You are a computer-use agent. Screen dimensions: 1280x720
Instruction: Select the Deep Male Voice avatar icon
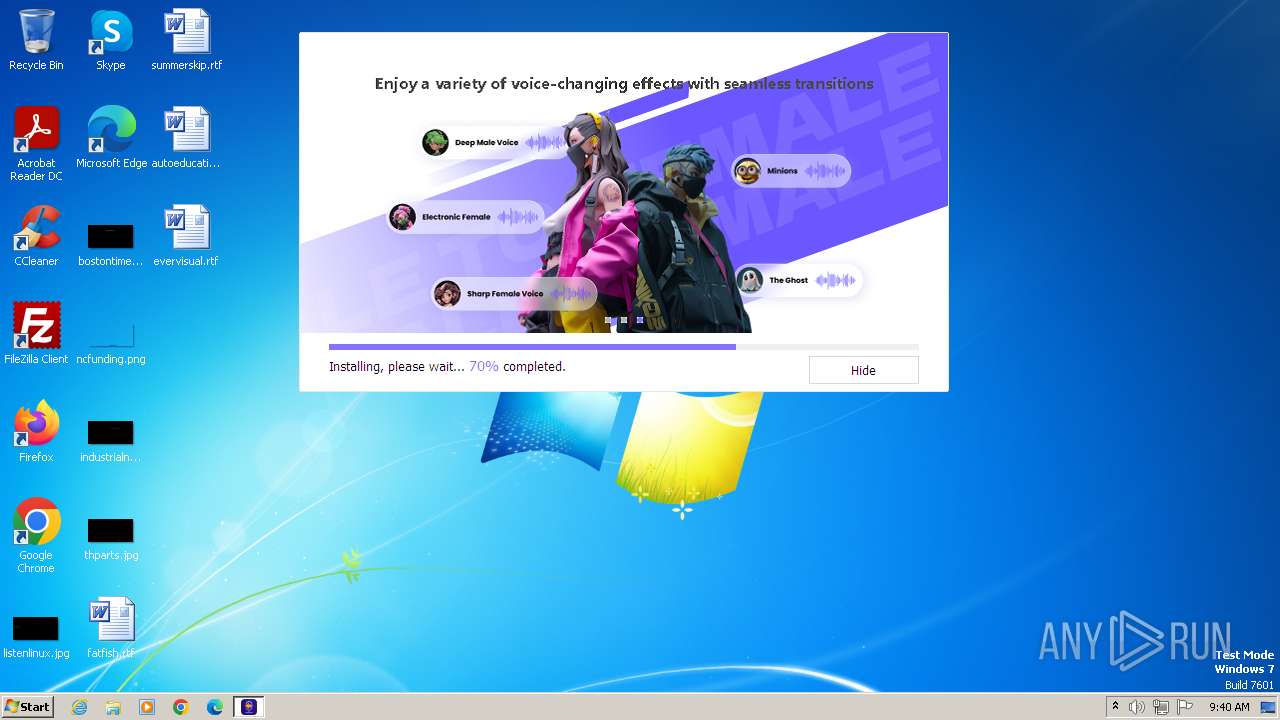435,142
